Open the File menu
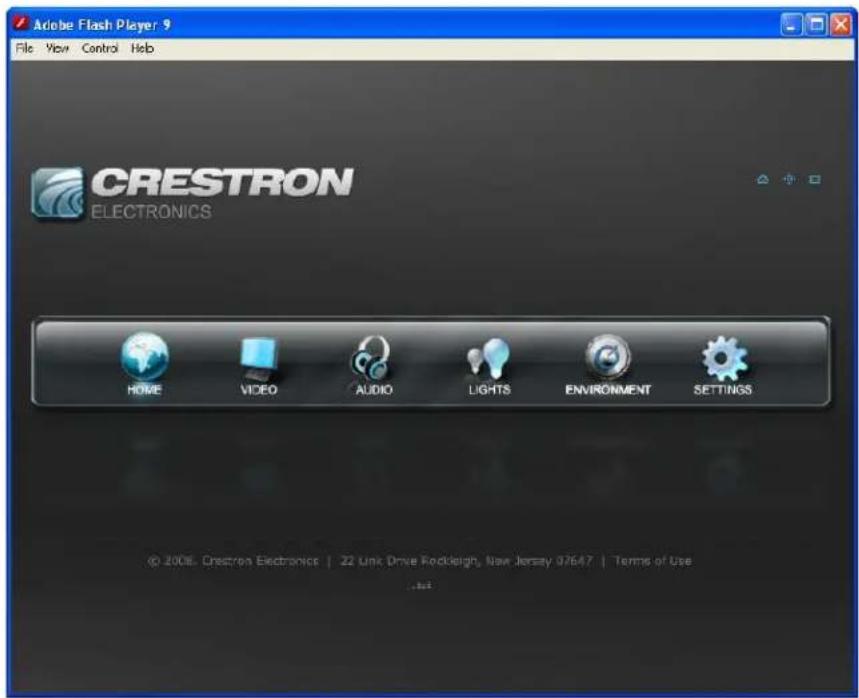Image resolution: width=859 pixels, height=698 pixels. pyautogui.click(x=24, y=48)
